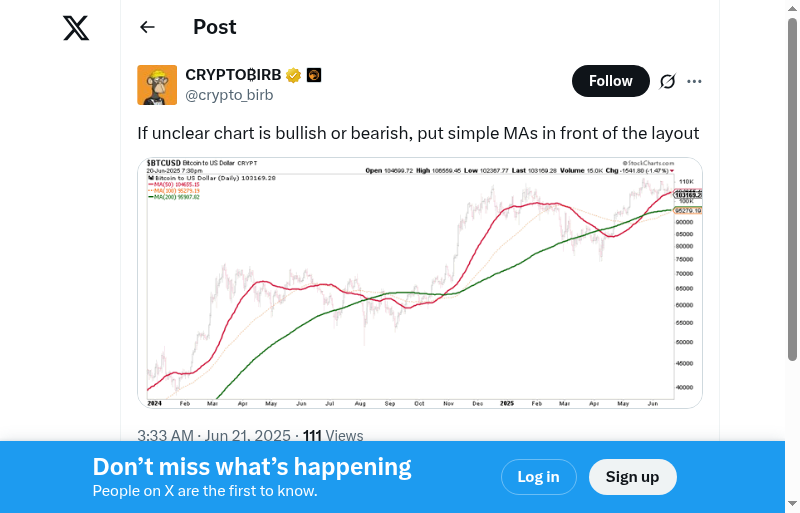Click the CRYPTOBIRB display name
800x513 pixels.
(x=233, y=75)
